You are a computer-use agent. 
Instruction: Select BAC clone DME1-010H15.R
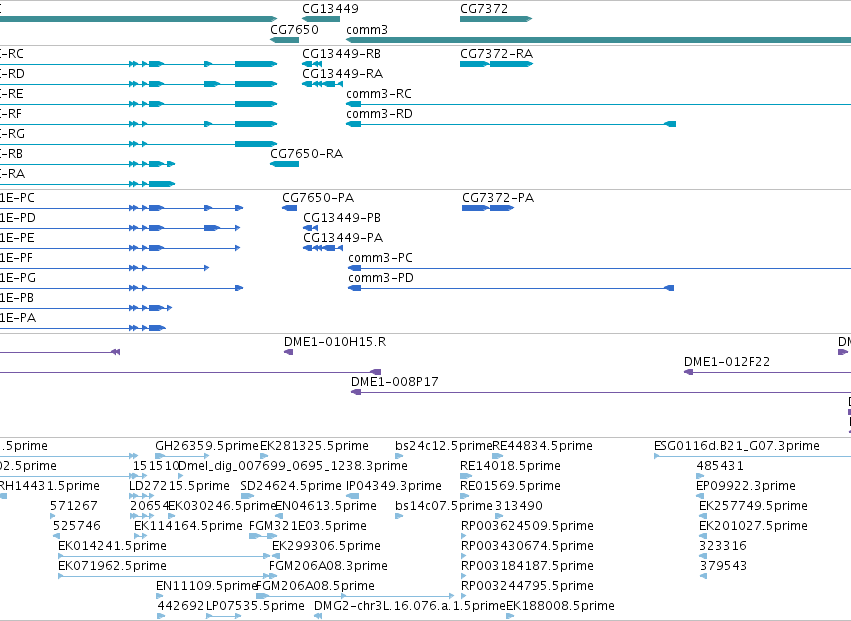[335, 341]
